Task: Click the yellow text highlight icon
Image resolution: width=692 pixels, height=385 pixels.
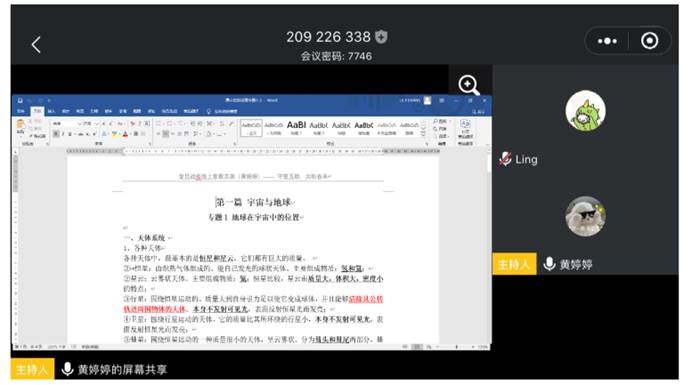Action: coord(114,134)
